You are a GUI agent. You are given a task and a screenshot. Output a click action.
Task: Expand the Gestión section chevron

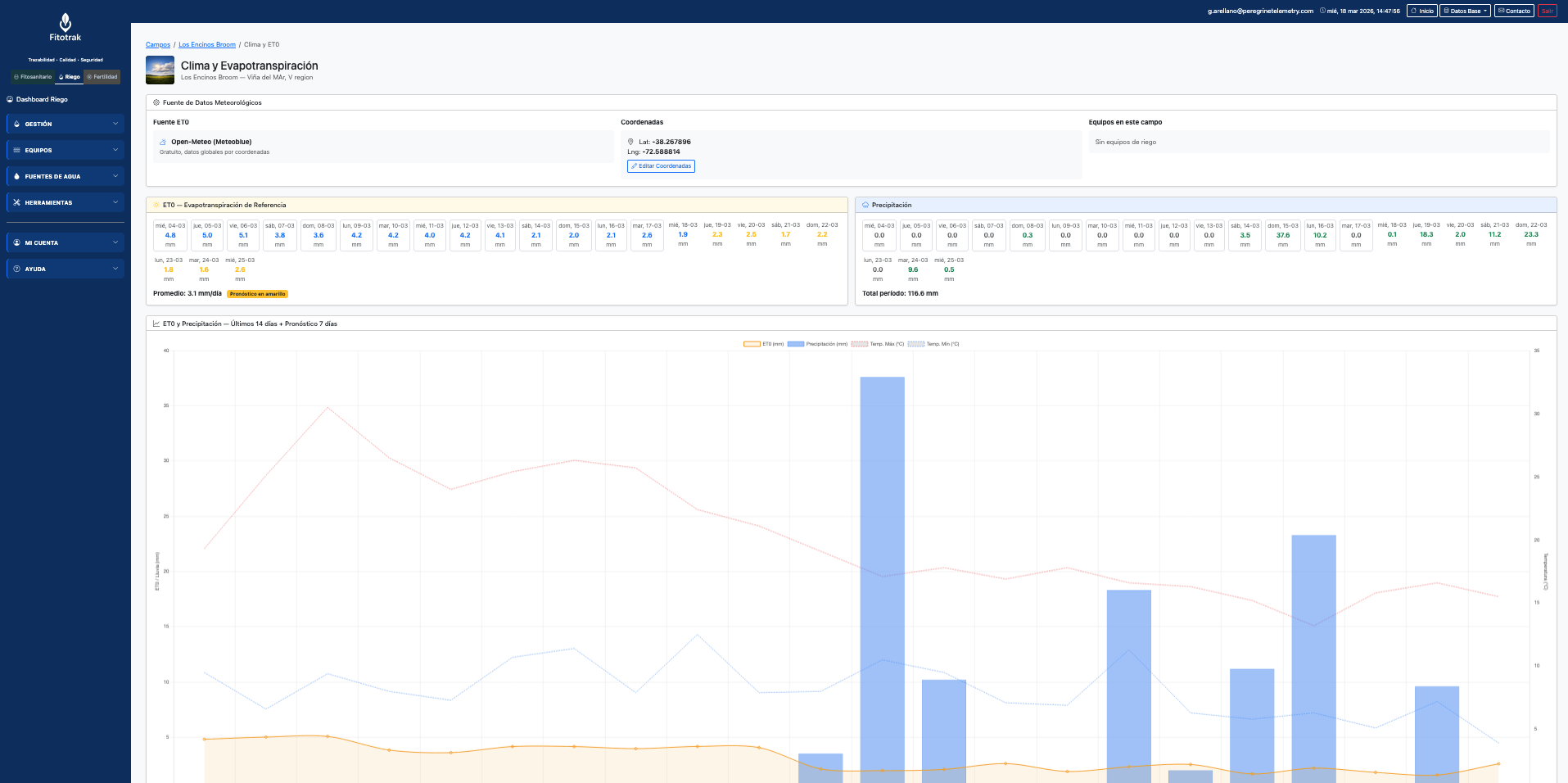(x=115, y=124)
